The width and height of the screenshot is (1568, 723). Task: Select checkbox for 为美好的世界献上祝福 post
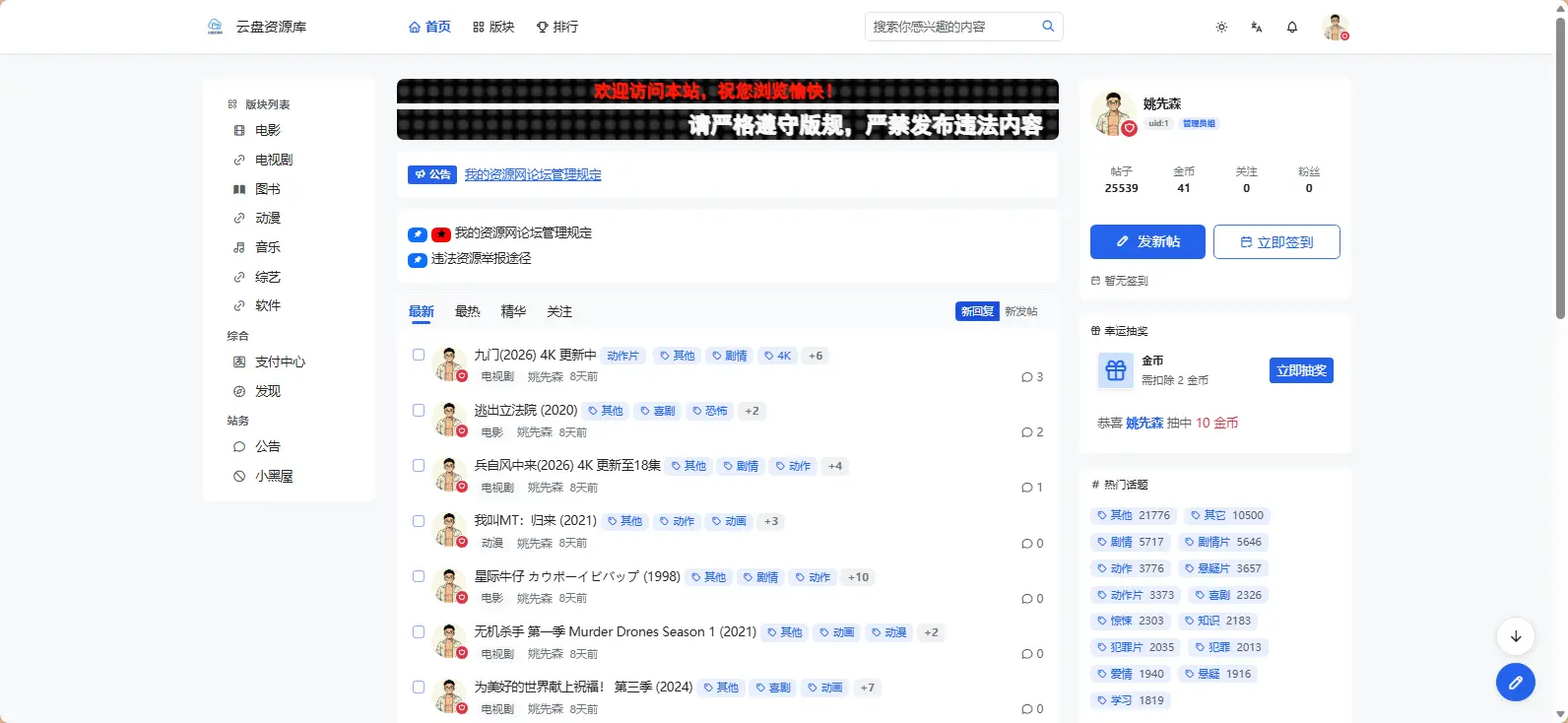tap(419, 687)
